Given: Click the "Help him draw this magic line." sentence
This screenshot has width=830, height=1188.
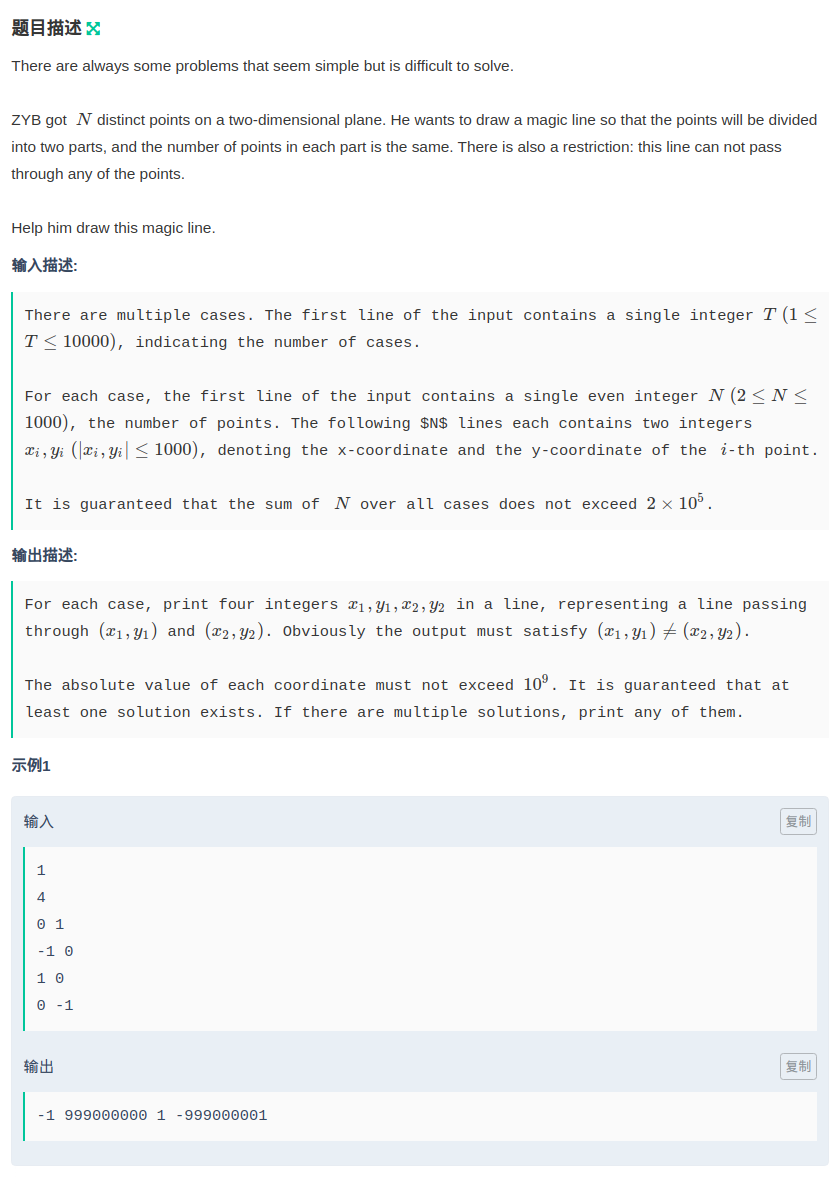Looking at the screenshot, I should (113, 228).
